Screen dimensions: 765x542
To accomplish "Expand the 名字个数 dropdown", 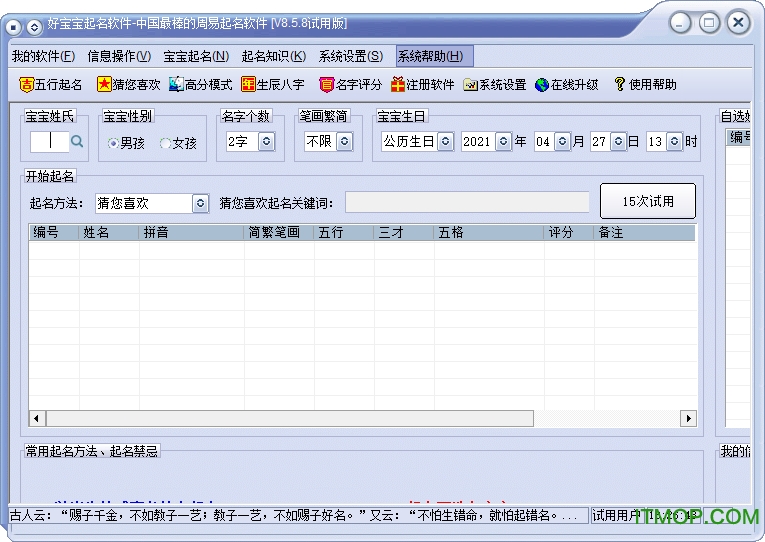I will pos(266,142).
